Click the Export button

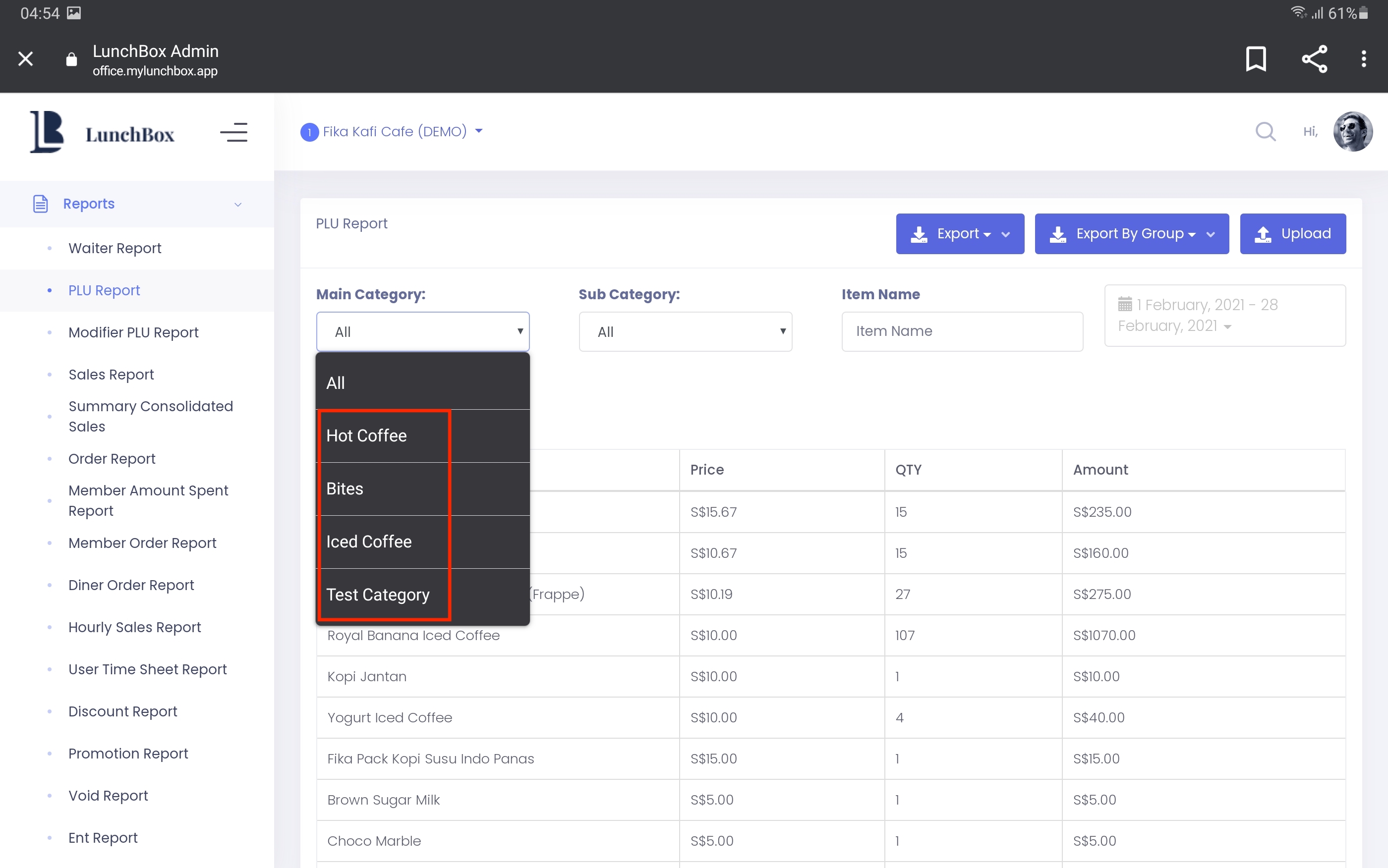pos(960,234)
